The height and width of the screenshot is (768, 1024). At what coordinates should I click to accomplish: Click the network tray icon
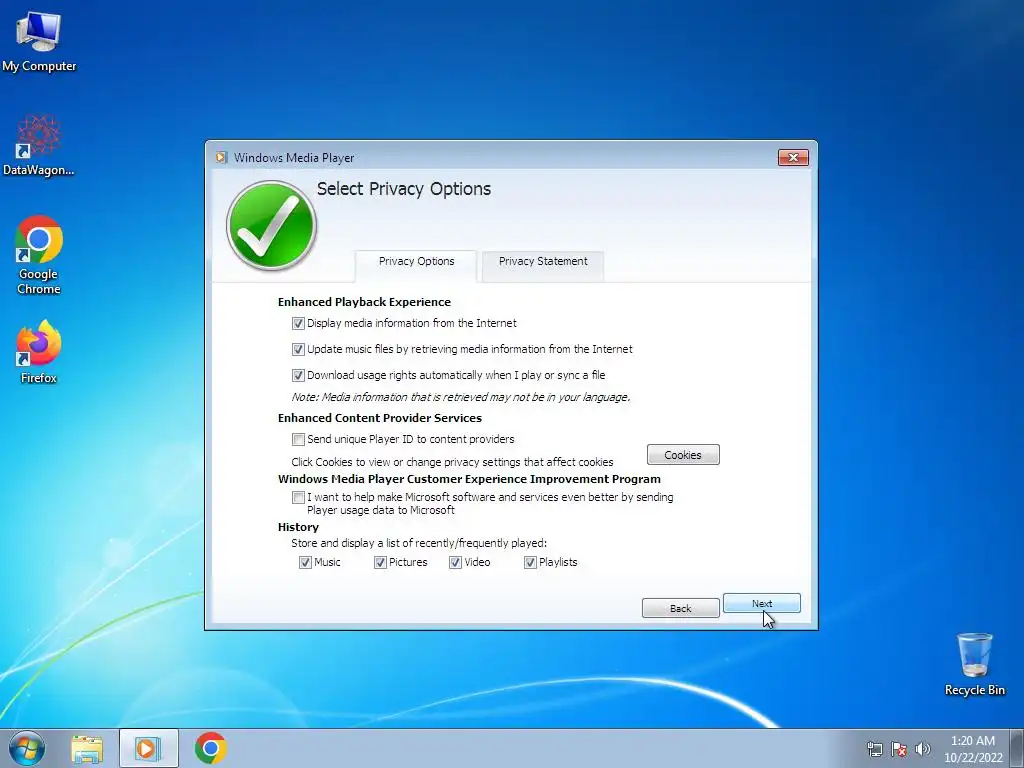pyautogui.click(x=874, y=749)
